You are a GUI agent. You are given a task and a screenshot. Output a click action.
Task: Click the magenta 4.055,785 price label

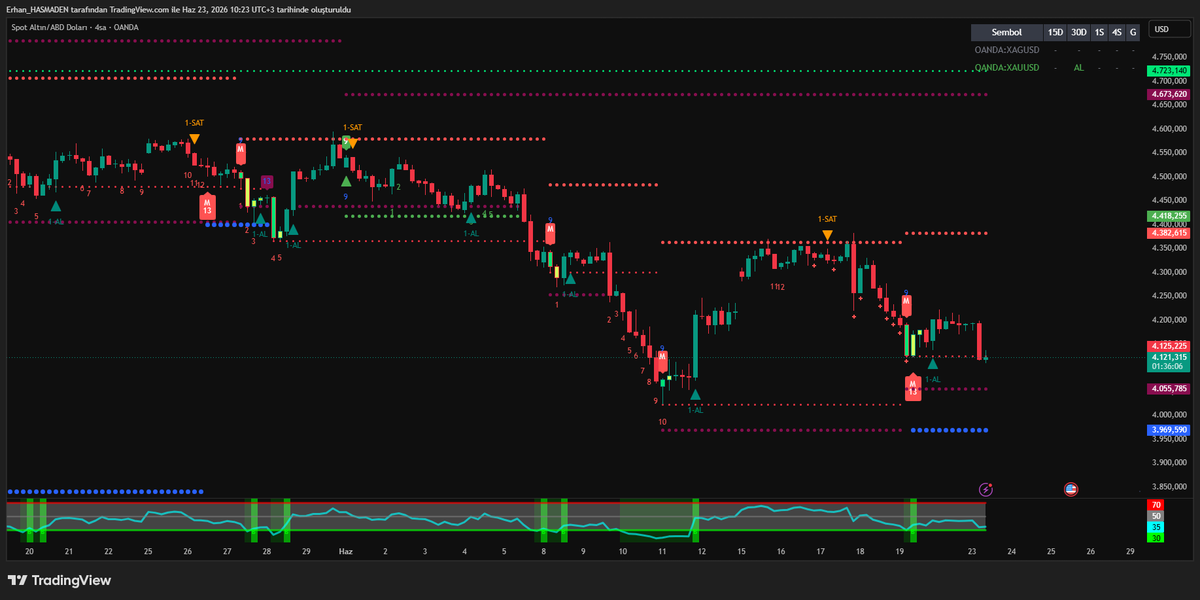(1169, 389)
